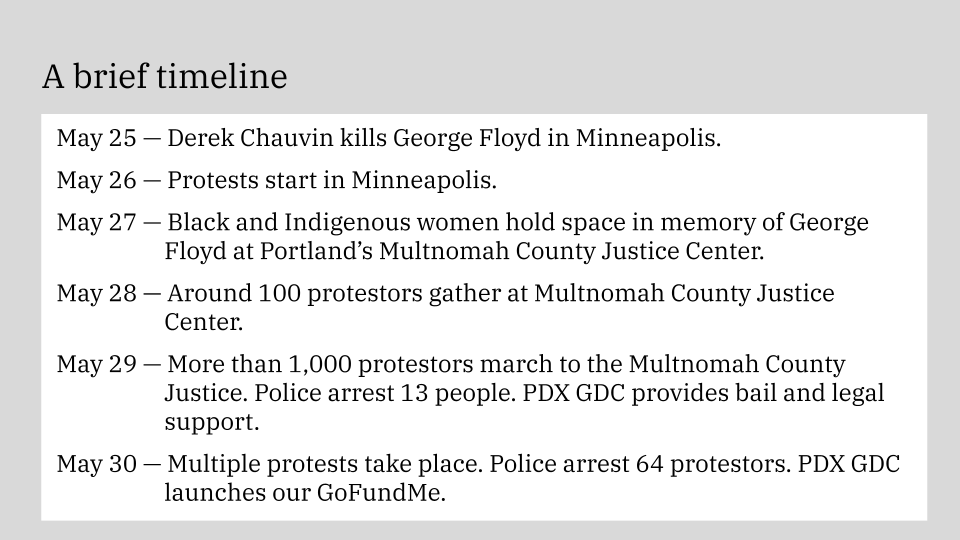The height and width of the screenshot is (540, 960).
Task: Click the "May 28" date label
Action: pyautogui.click(x=96, y=294)
